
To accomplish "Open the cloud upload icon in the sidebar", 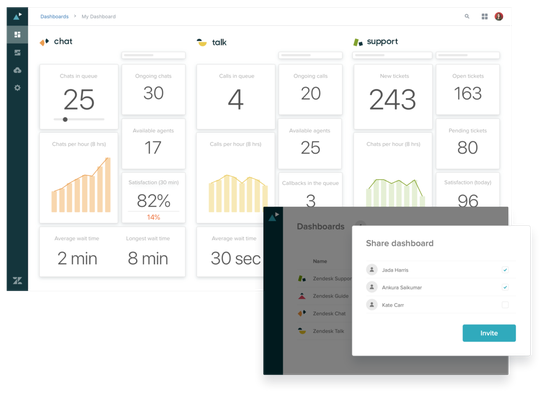I will pyautogui.click(x=17, y=70).
